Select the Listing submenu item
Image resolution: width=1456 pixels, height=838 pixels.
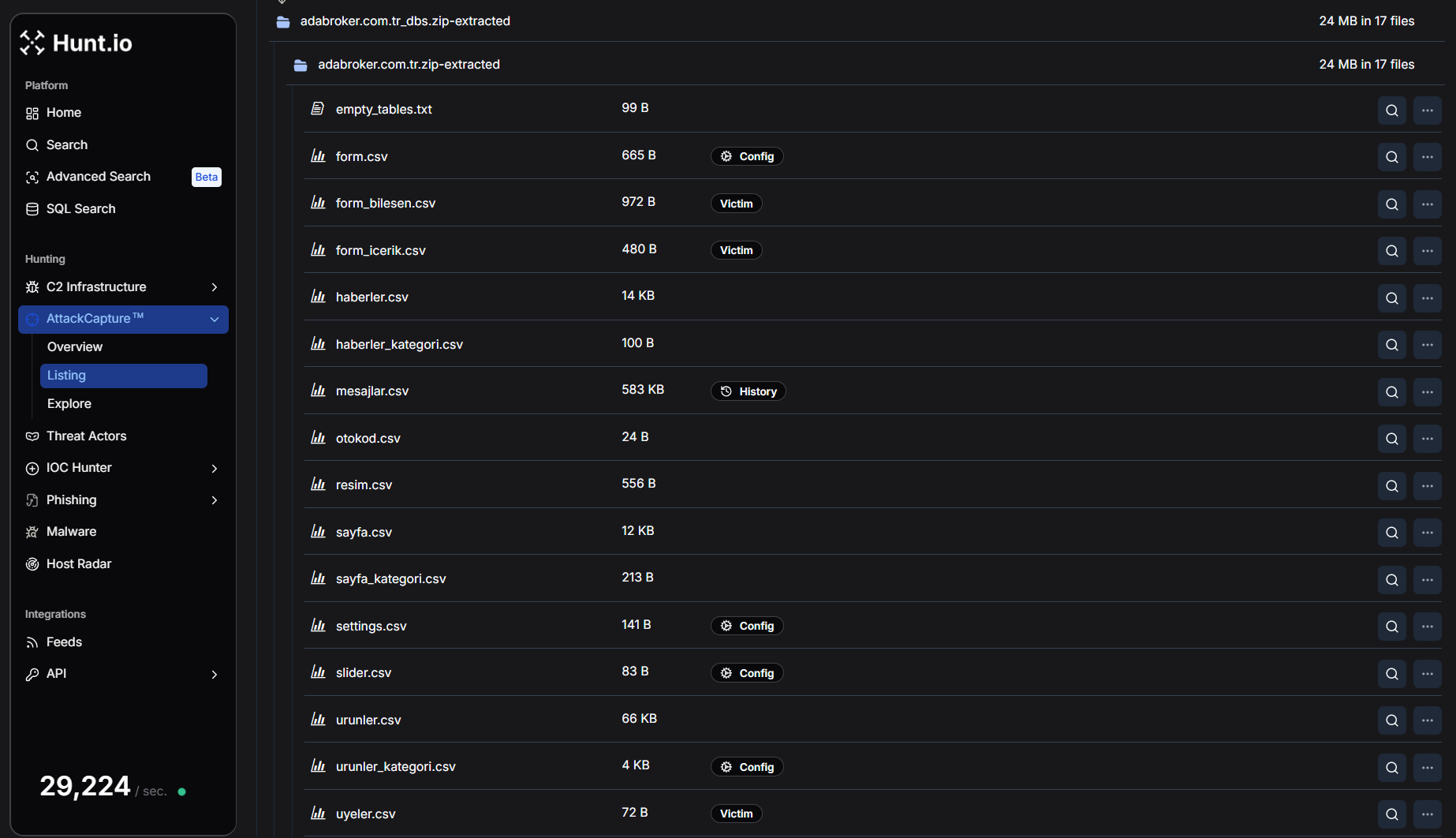(123, 376)
